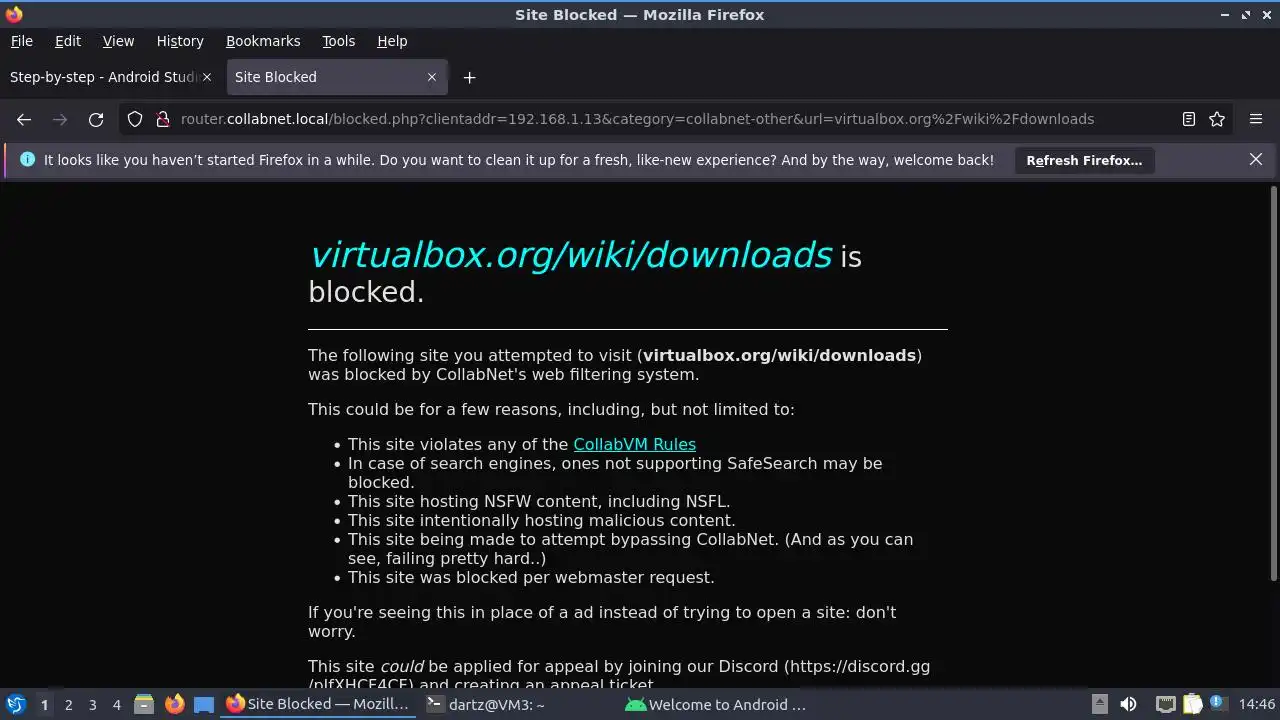
Task: Open a new tab with plus button
Action: click(x=469, y=77)
